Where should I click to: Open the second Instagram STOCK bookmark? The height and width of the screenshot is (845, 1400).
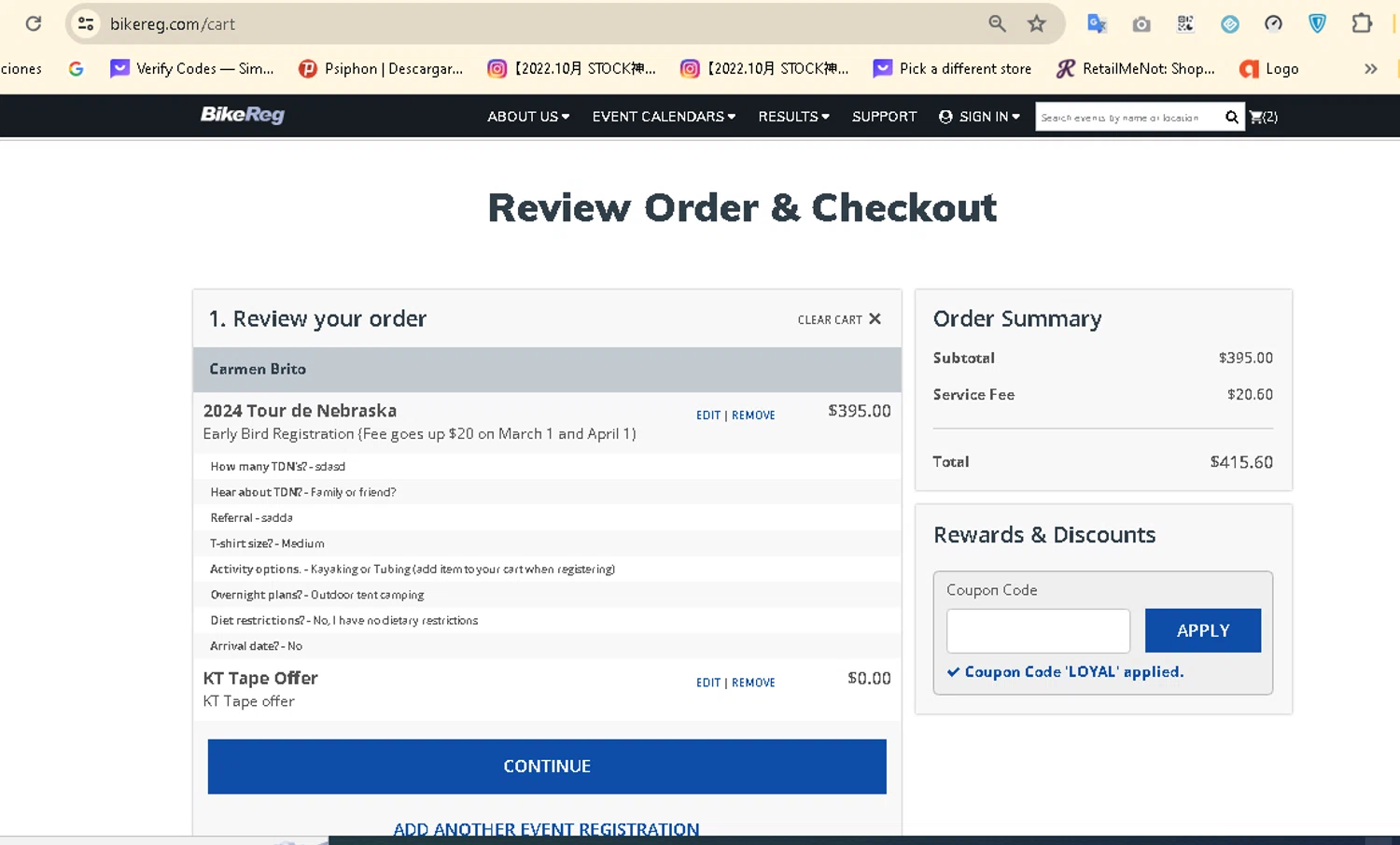click(764, 68)
